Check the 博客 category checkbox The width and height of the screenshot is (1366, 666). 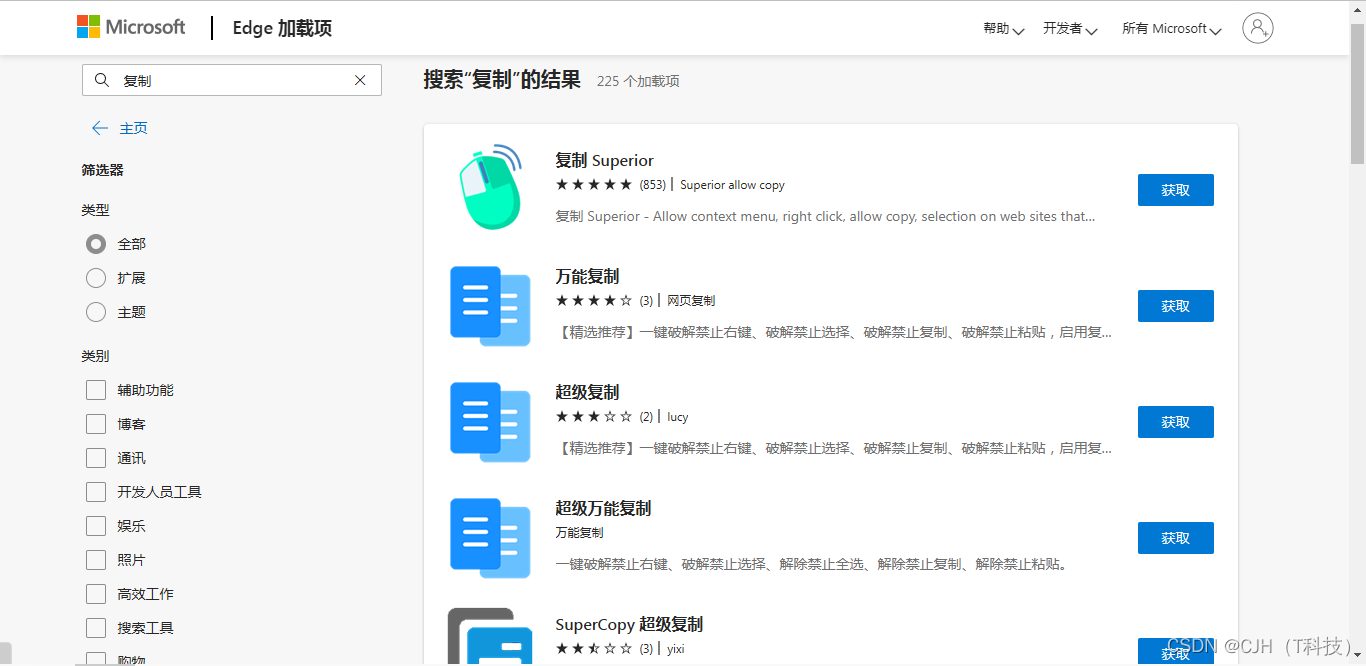96,424
